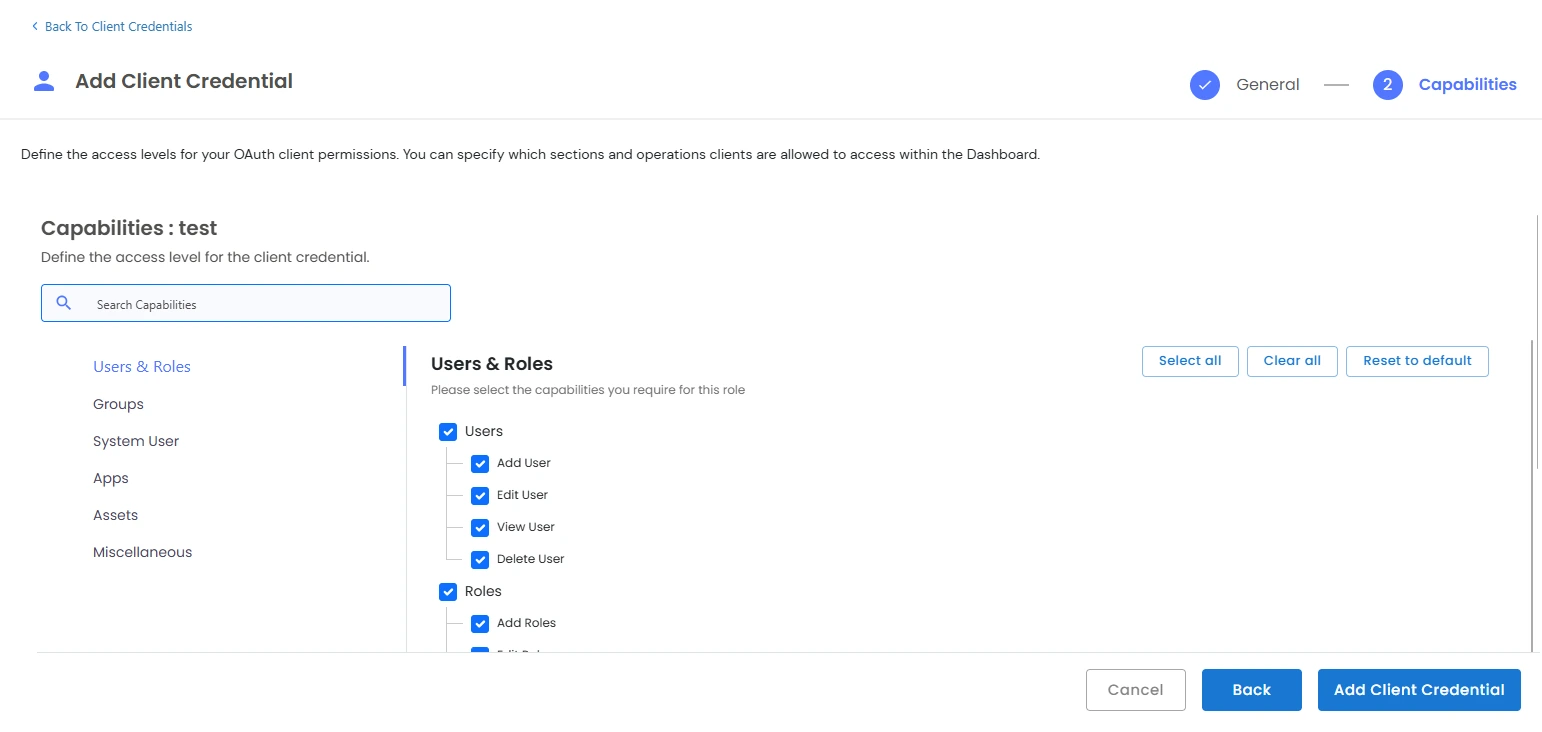Click the completed General step checkmark icon

(x=1205, y=85)
